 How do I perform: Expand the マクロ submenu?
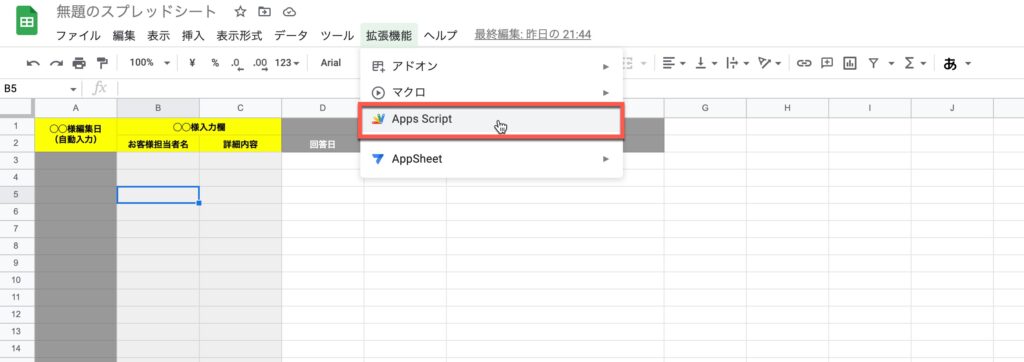click(x=491, y=93)
